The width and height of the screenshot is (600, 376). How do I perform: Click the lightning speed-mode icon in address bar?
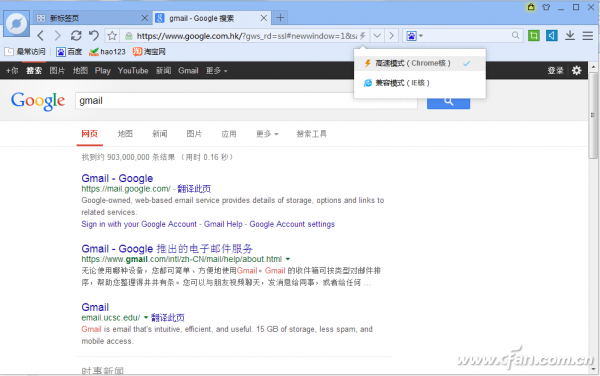363,36
